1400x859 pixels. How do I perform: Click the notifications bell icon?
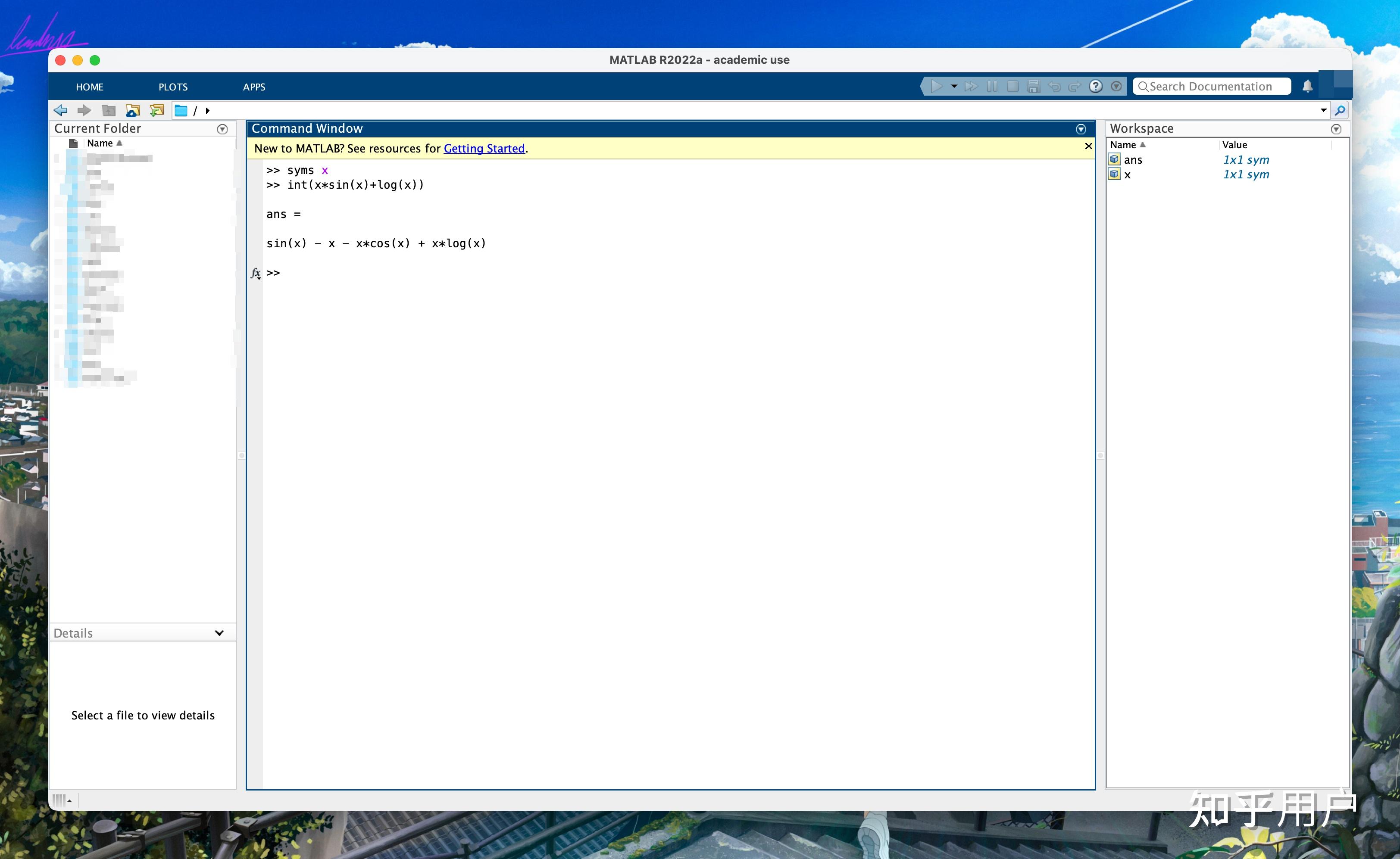(1307, 86)
